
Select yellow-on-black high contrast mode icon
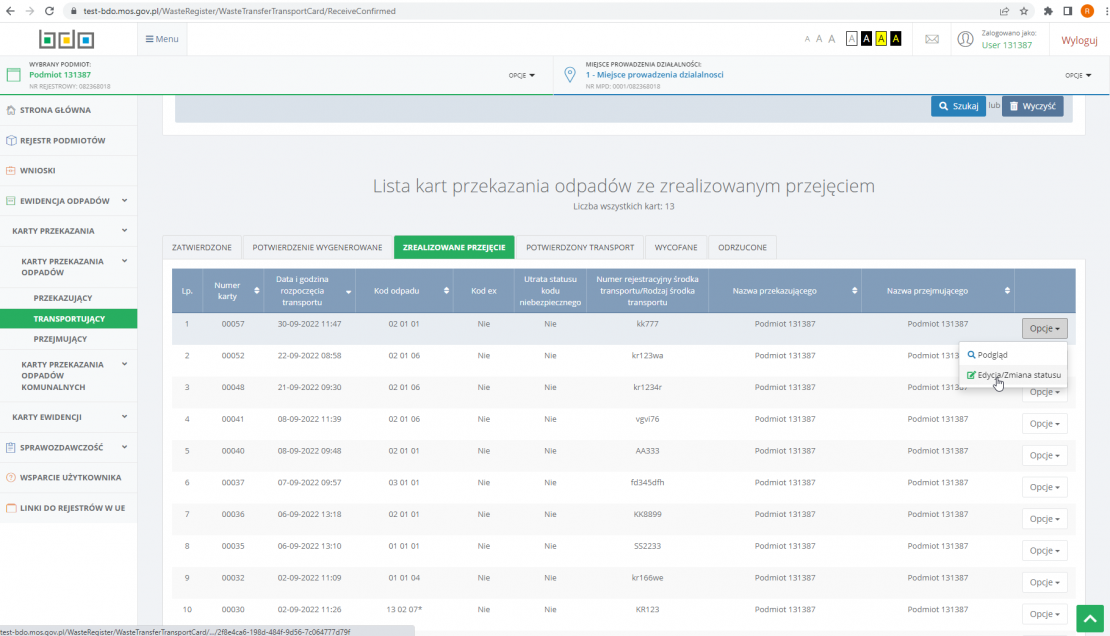click(x=895, y=39)
